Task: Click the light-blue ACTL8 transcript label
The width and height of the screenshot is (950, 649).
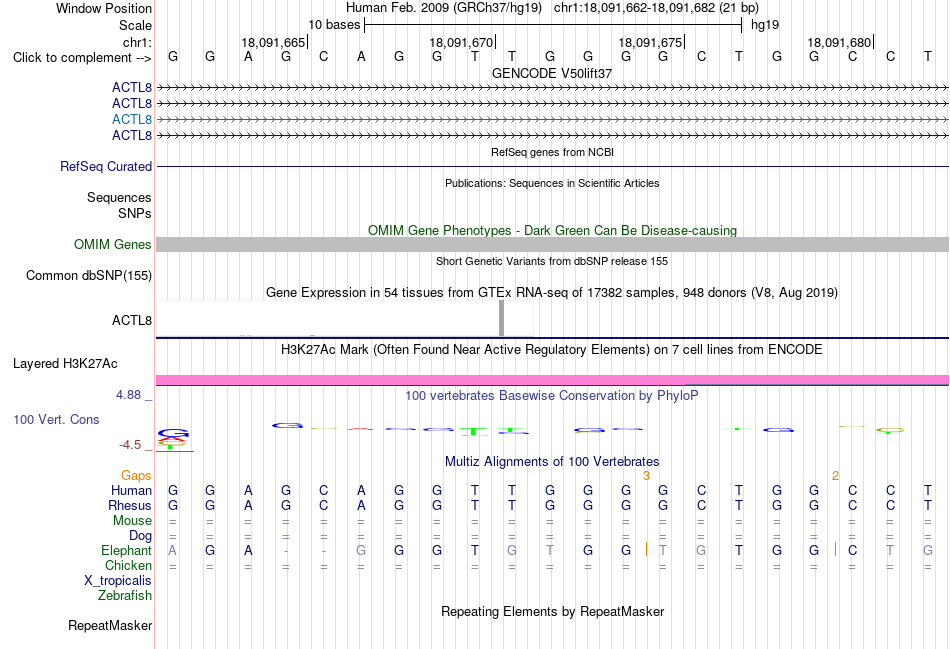Action: pyautogui.click(x=131, y=119)
